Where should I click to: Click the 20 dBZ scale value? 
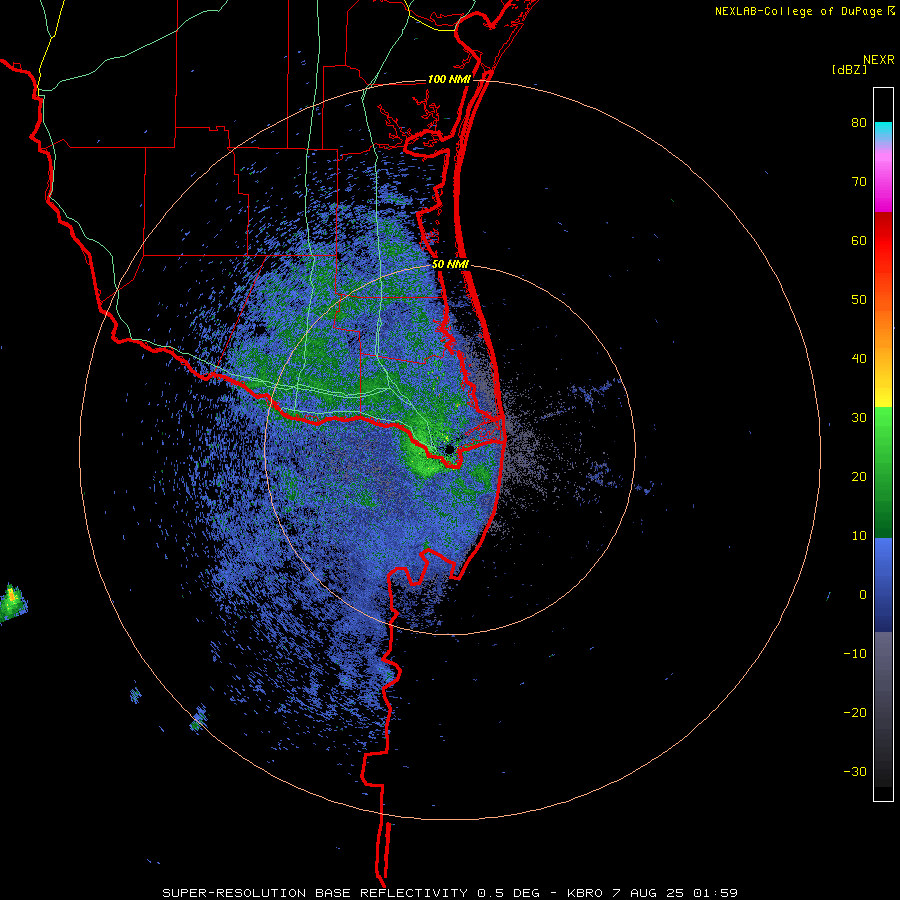click(859, 476)
